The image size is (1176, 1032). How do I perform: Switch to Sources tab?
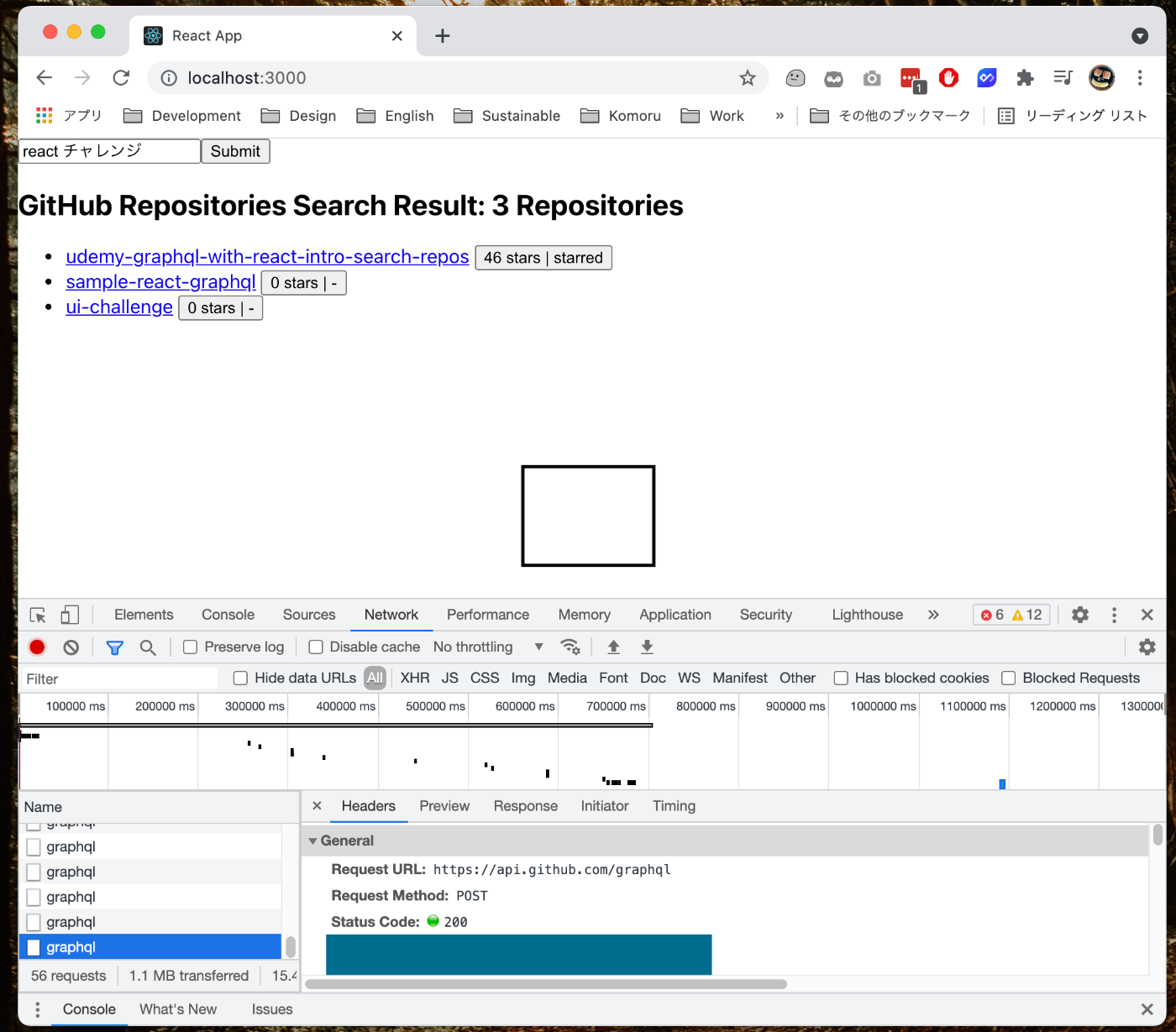pos(309,615)
